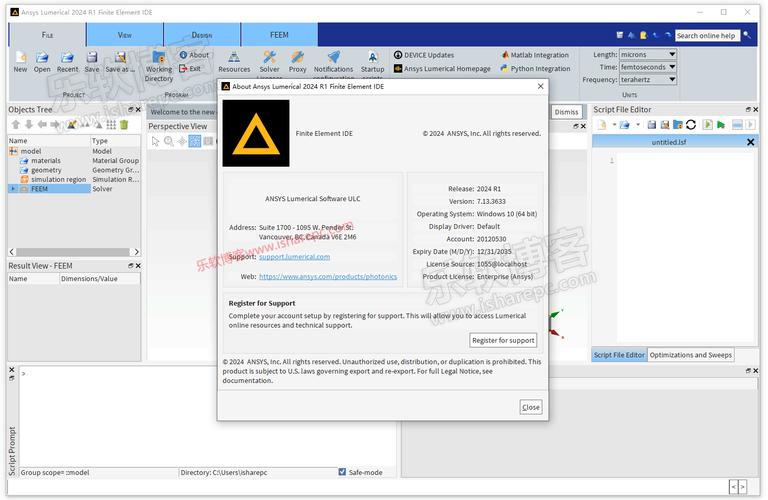Check DEVICE Updates in the ribbon
Viewport: 768px width, 500px height.
coord(424,55)
